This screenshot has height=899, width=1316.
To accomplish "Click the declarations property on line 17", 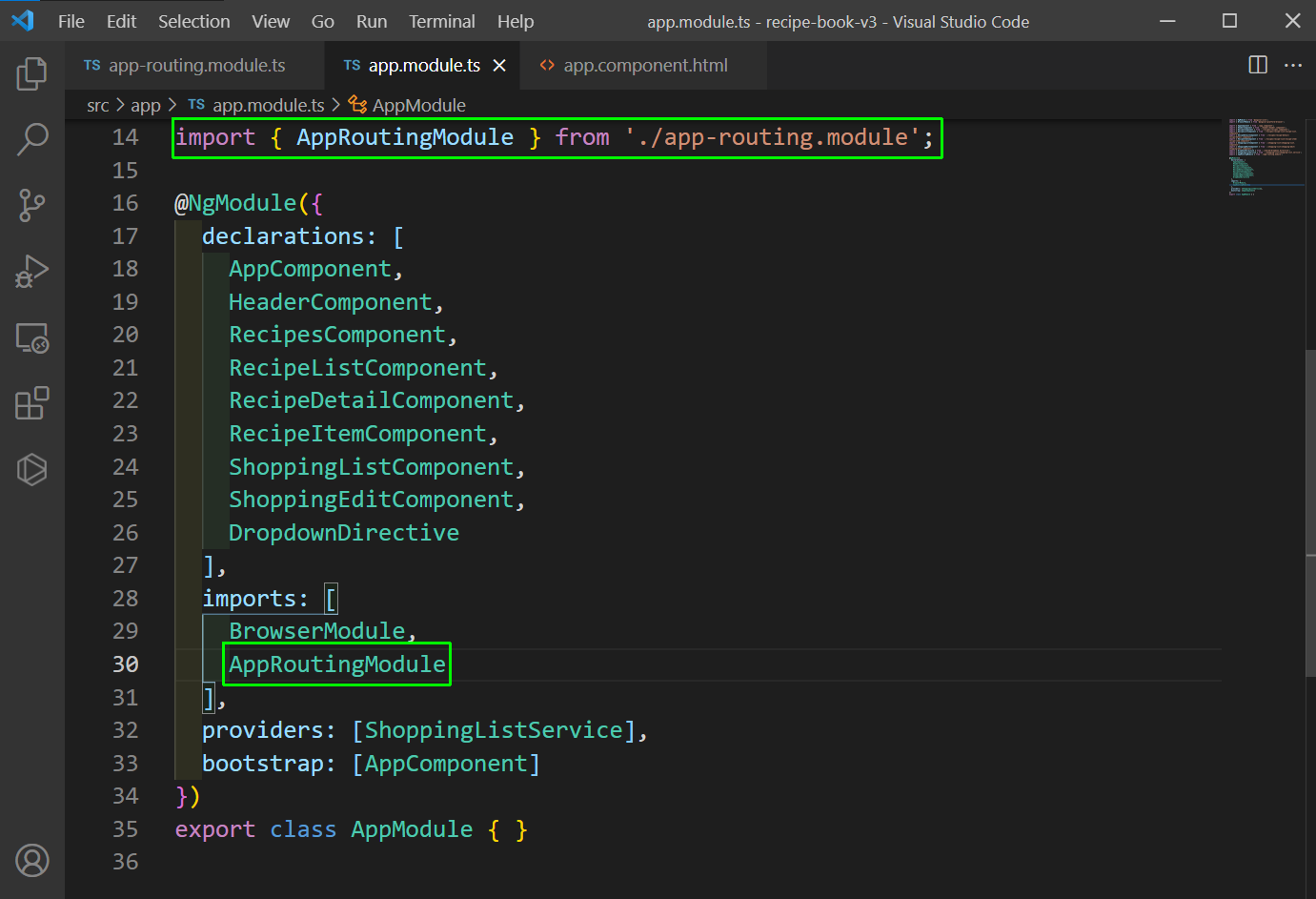I will 283,236.
